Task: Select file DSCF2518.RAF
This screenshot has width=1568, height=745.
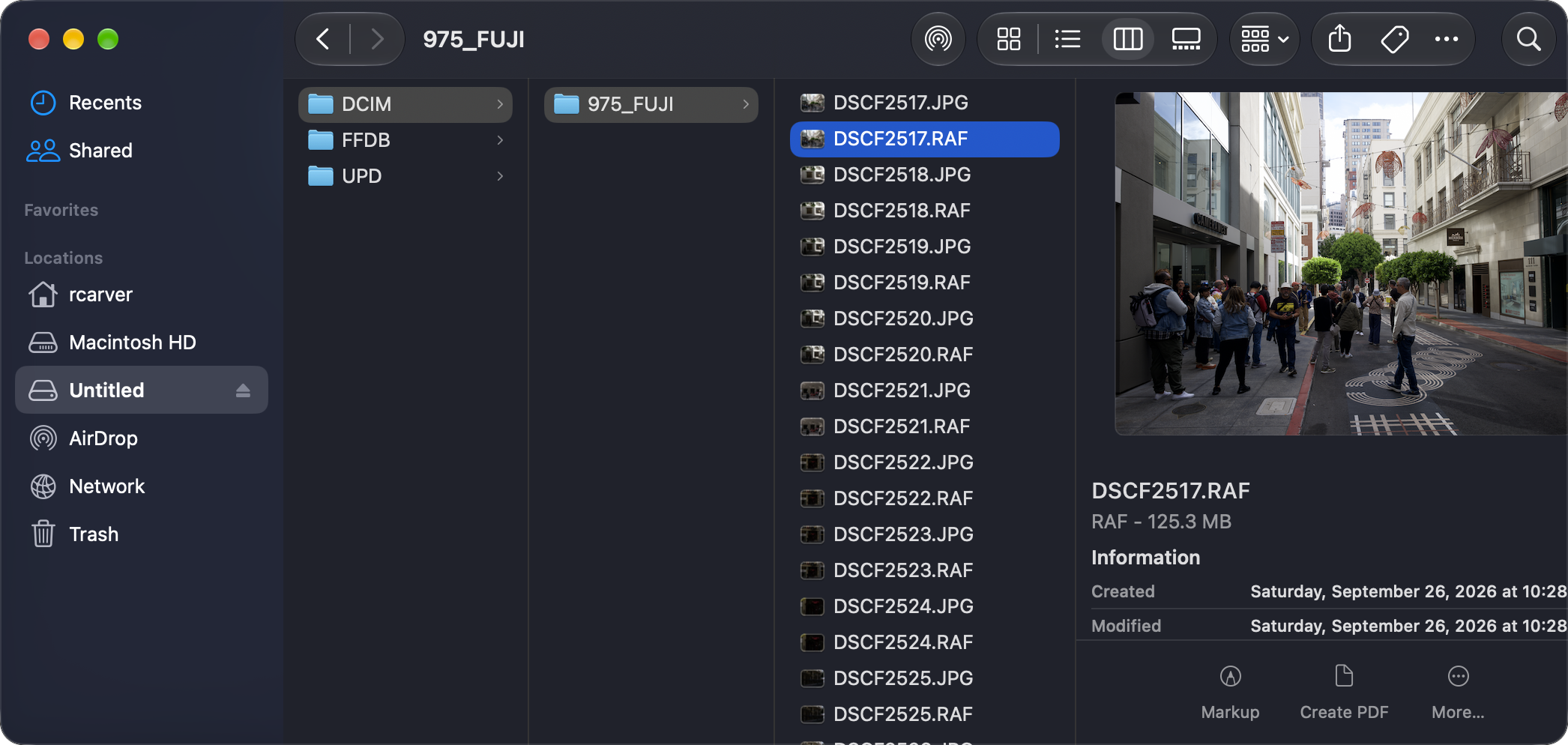Action: click(924, 211)
